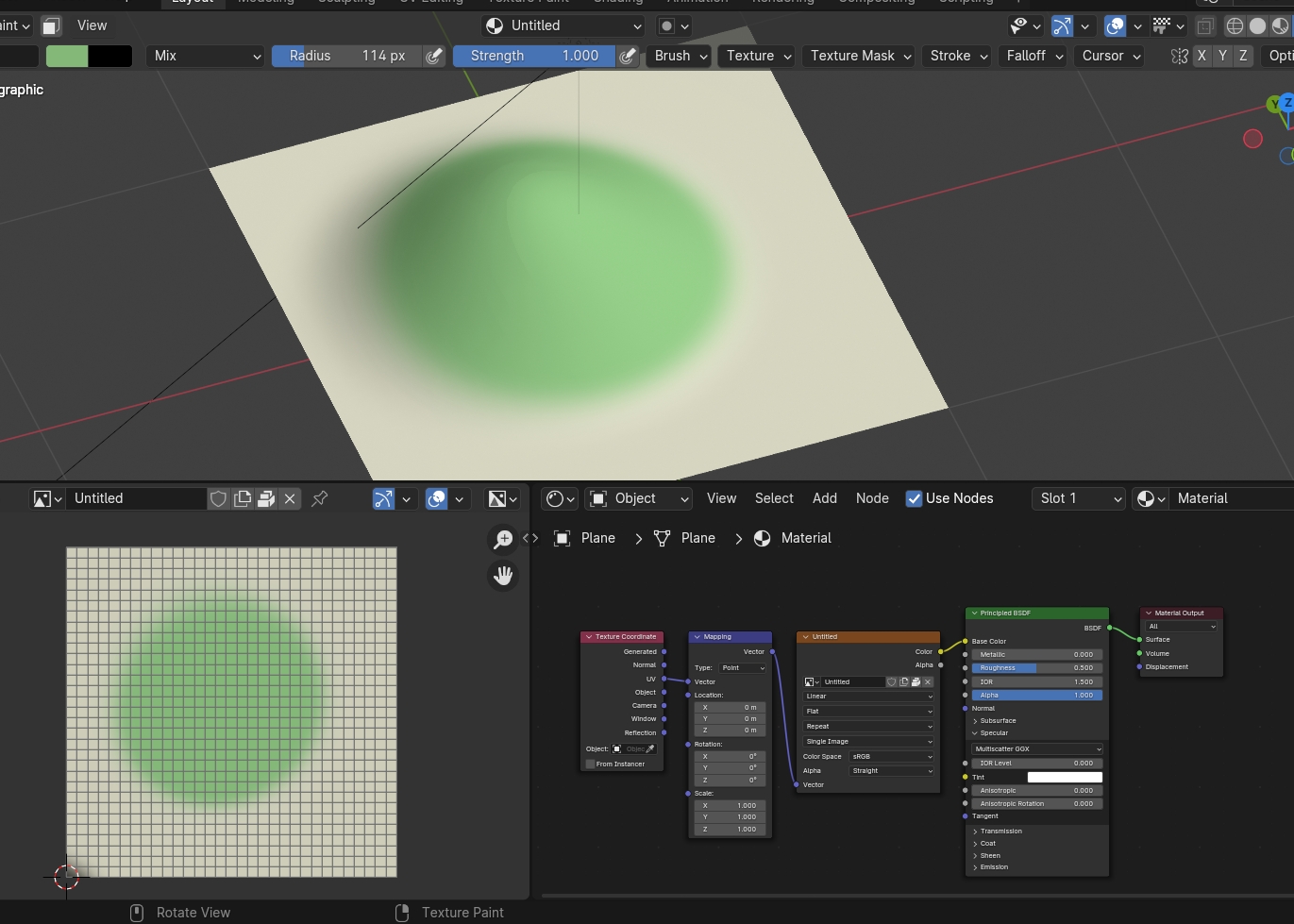The image size is (1294, 924).
Task: Expand the Emission section in Principled BSDF
Action: [x=991, y=866]
